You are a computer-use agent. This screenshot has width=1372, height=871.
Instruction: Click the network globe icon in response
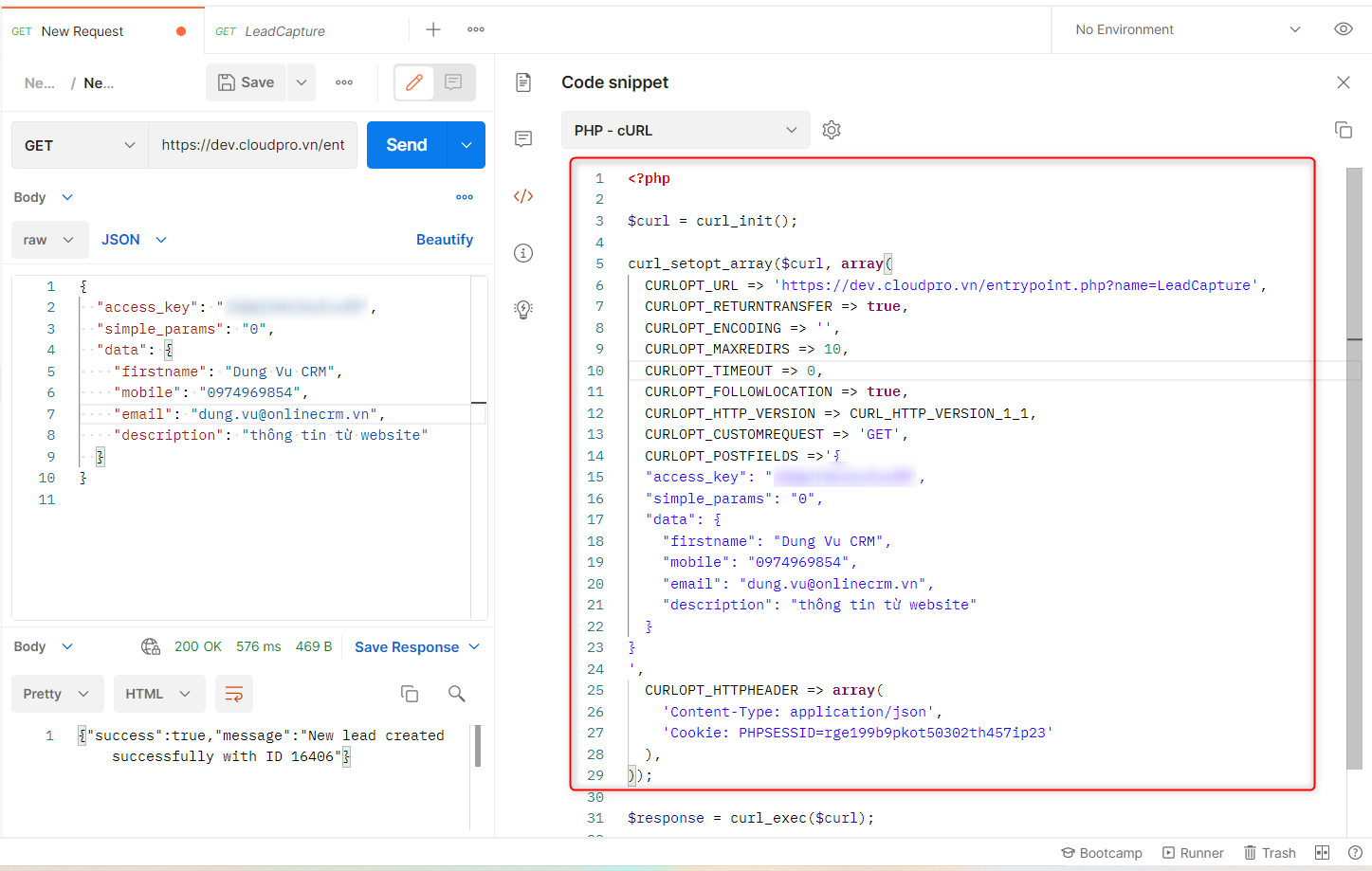click(151, 646)
